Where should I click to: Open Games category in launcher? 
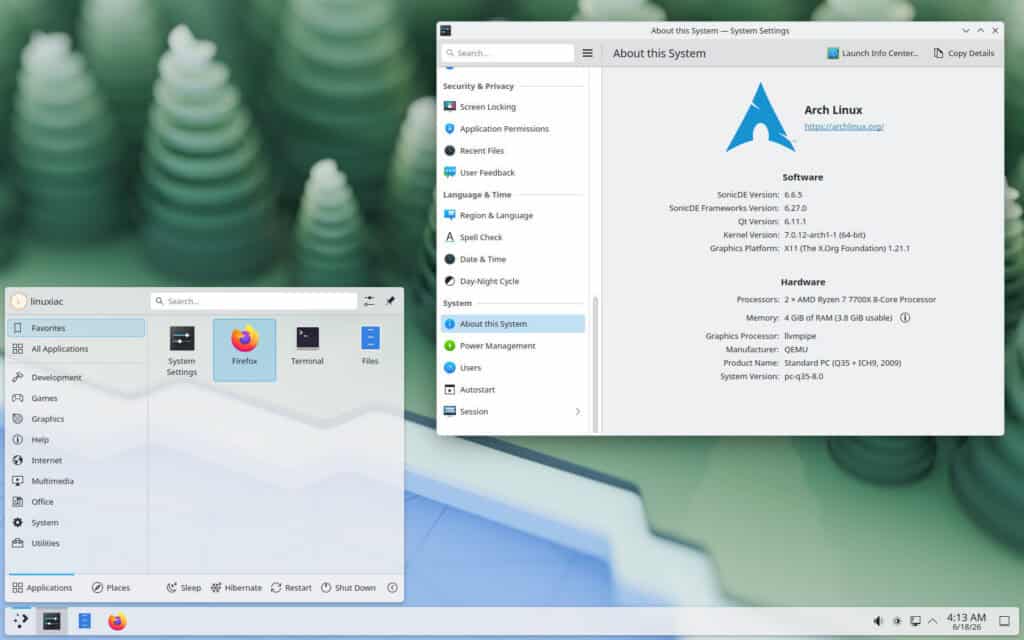tap(76, 398)
